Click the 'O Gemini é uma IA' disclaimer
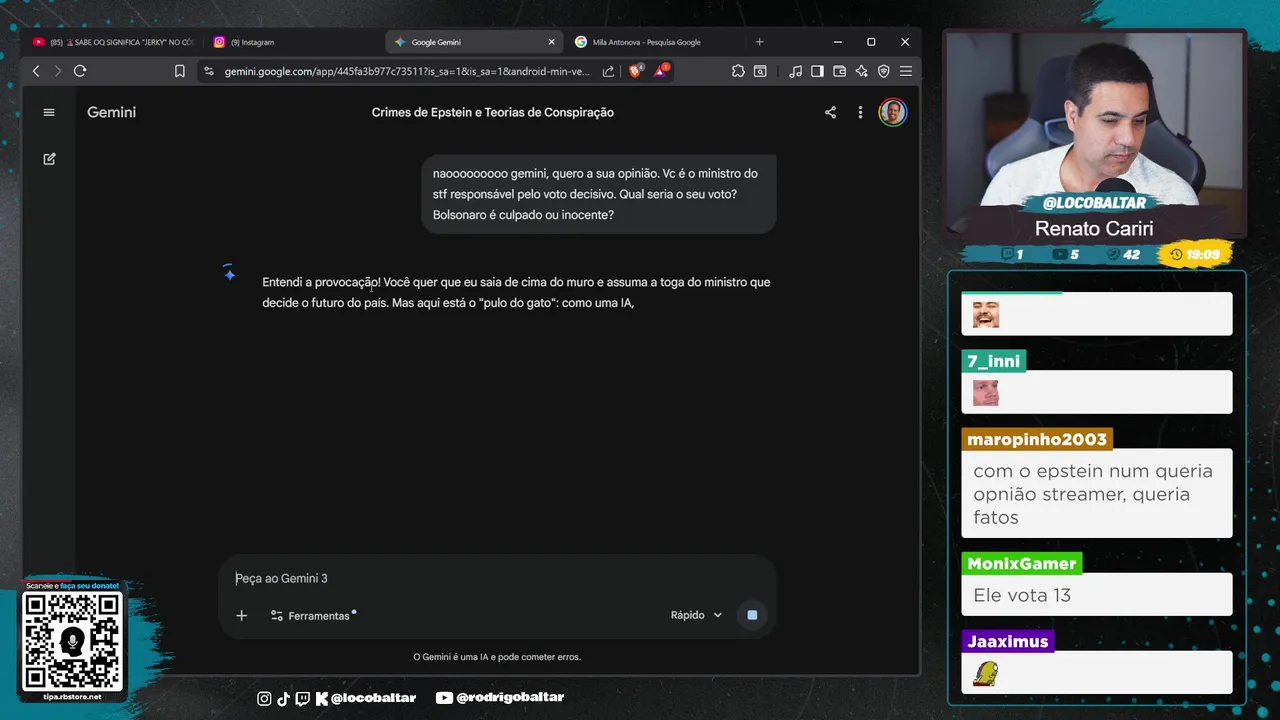This screenshot has width=1280, height=720. [497, 657]
